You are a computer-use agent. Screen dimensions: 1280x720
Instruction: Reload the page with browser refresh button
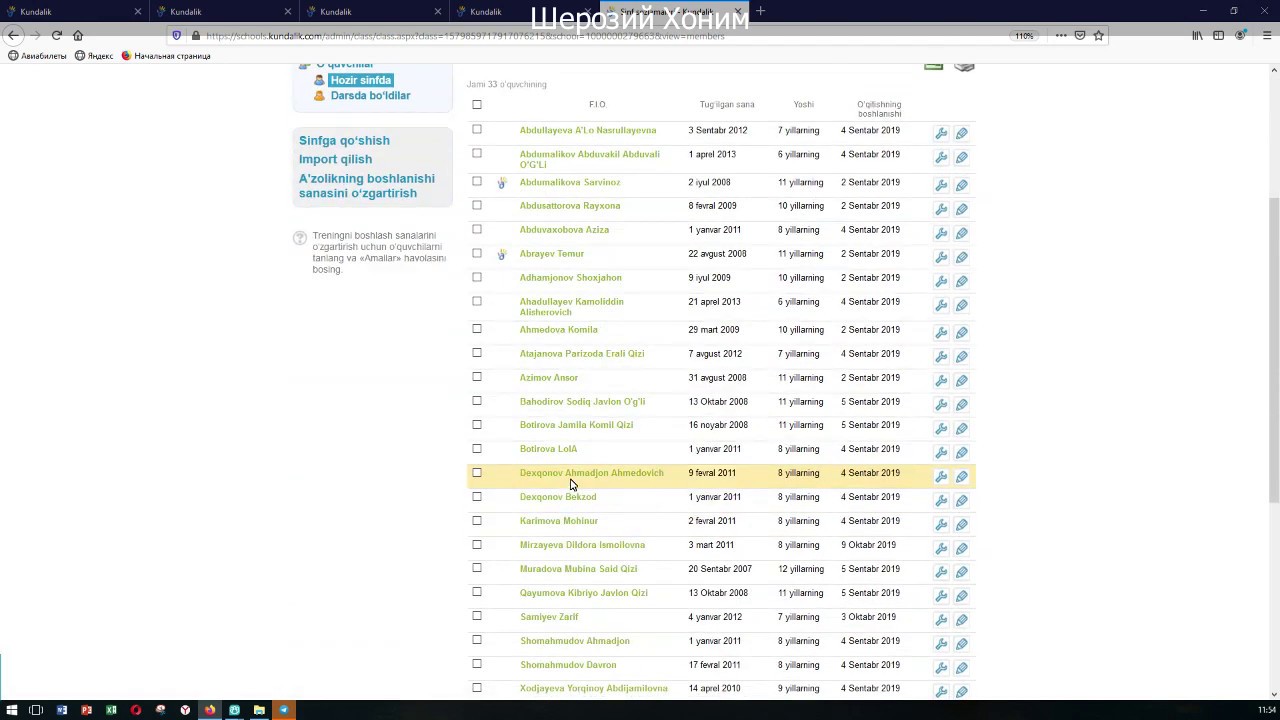click(x=57, y=35)
